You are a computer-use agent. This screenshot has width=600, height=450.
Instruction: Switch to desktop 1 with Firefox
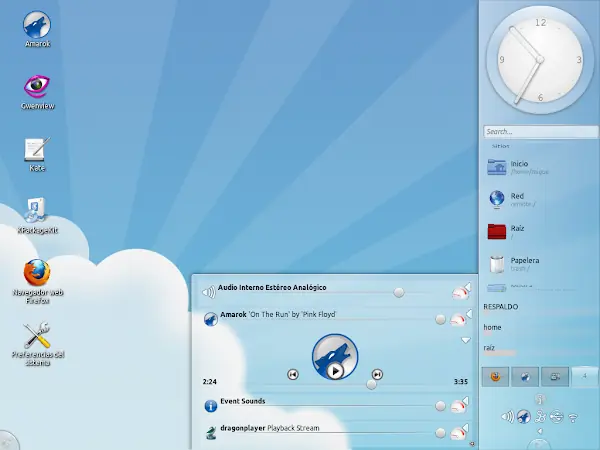[x=495, y=377]
